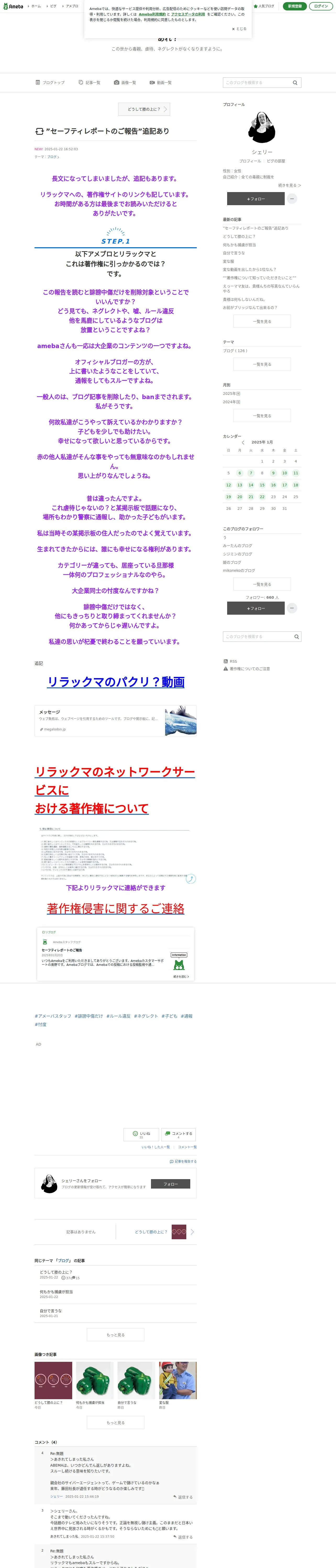Click the magnify icon on the embedded document image
This screenshot has height=1568, width=336.
(191, 878)
